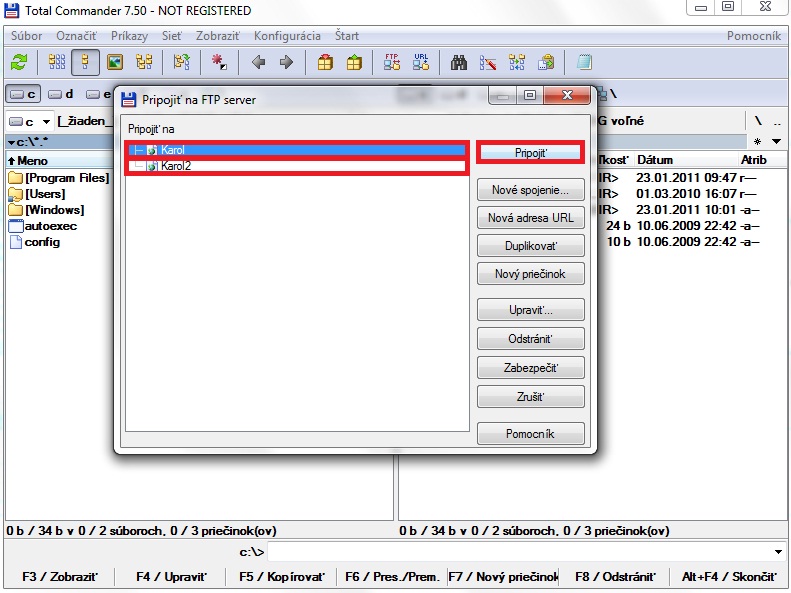The height and width of the screenshot is (593, 791).
Task: Select drive c button in drive bar
Action: [23, 94]
